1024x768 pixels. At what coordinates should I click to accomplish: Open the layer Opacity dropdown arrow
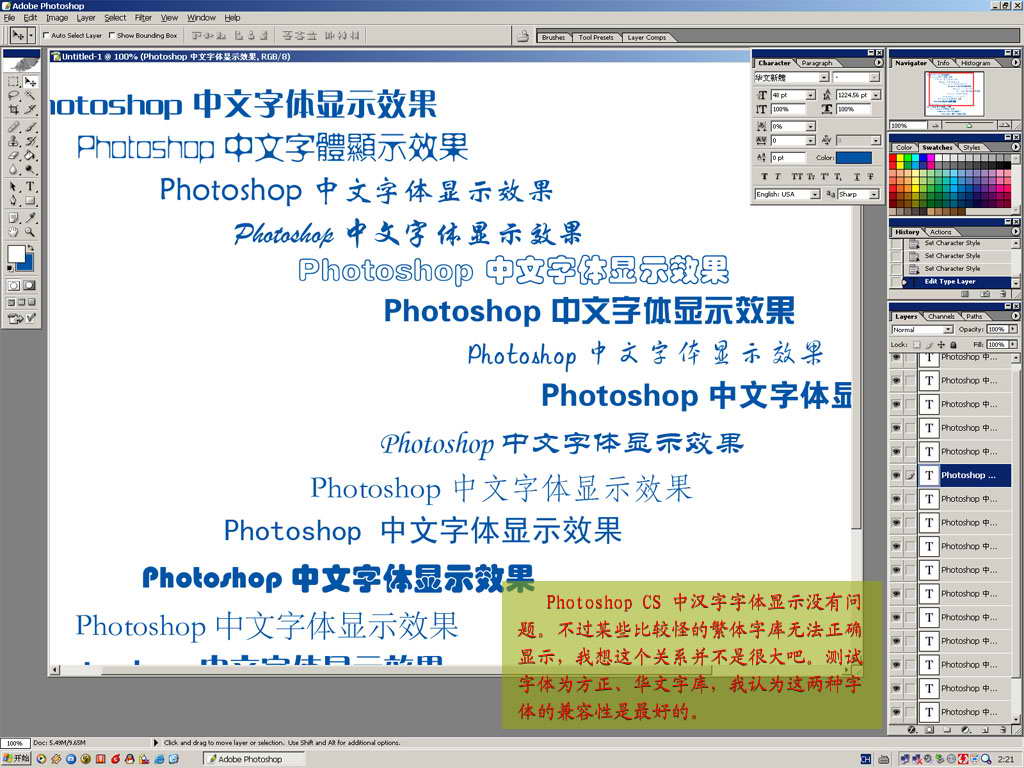(x=1012, y=330)
